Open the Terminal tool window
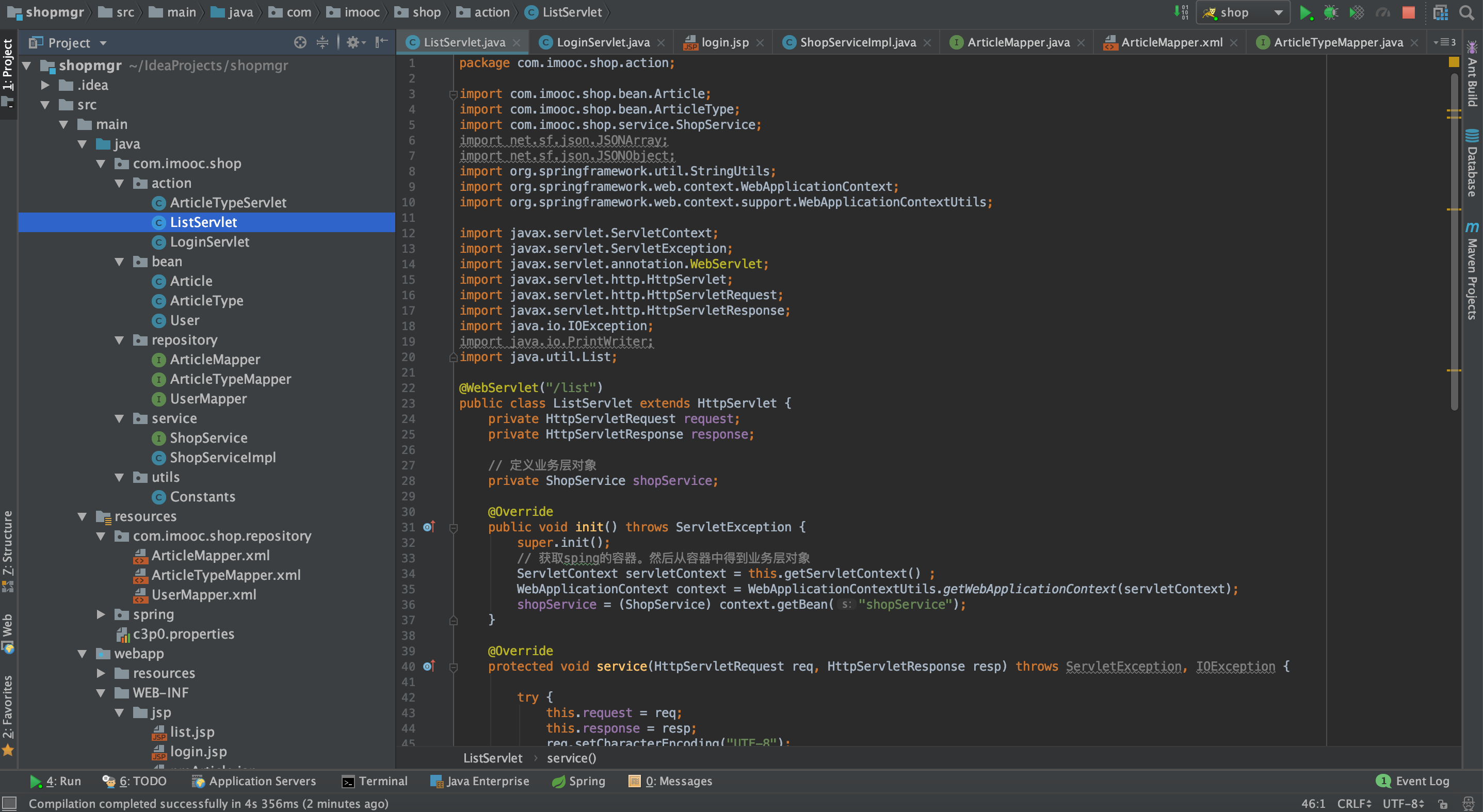 [x=375, y=781]
